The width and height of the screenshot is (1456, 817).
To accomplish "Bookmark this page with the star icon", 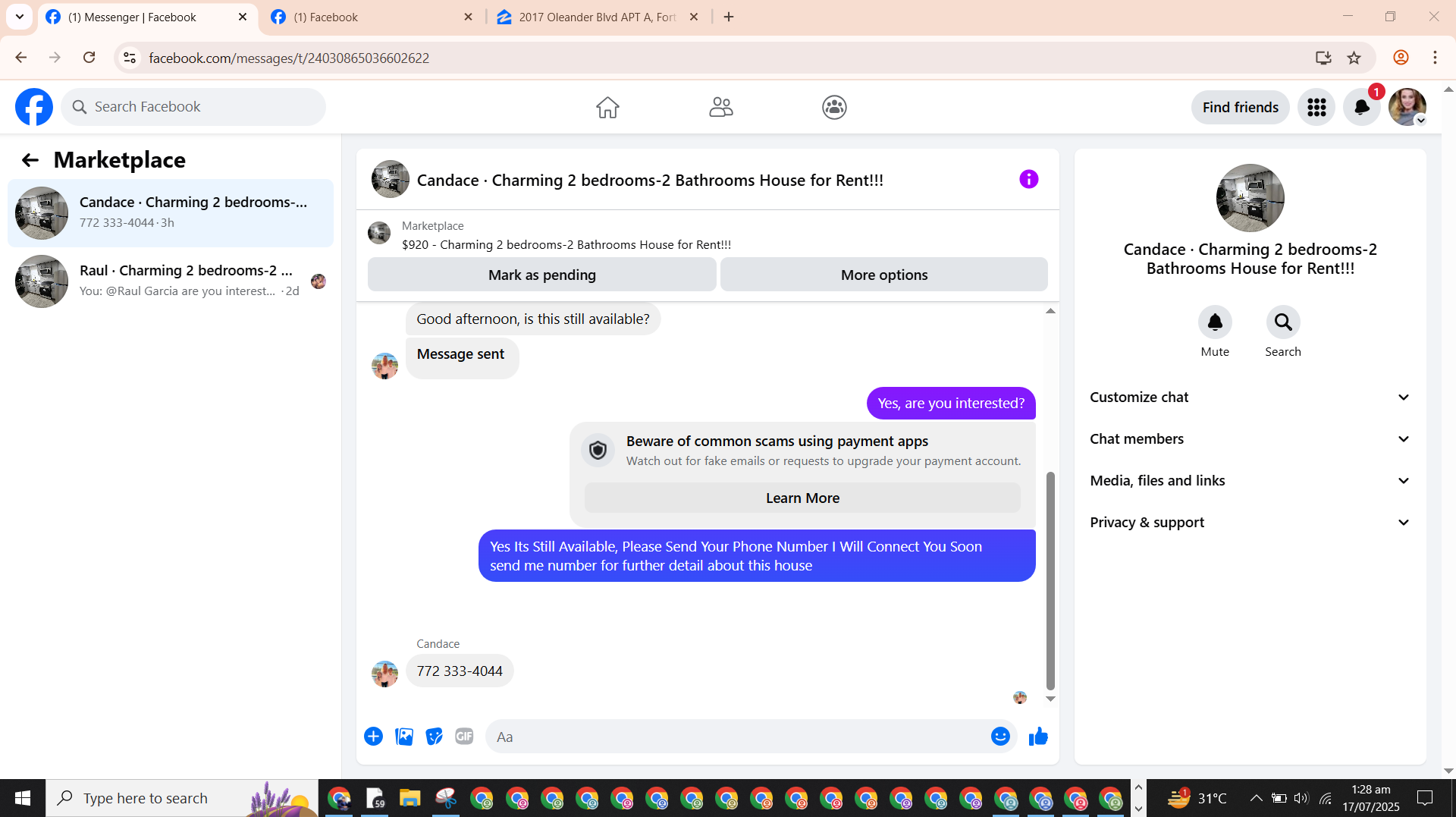I will point(1354,58).
